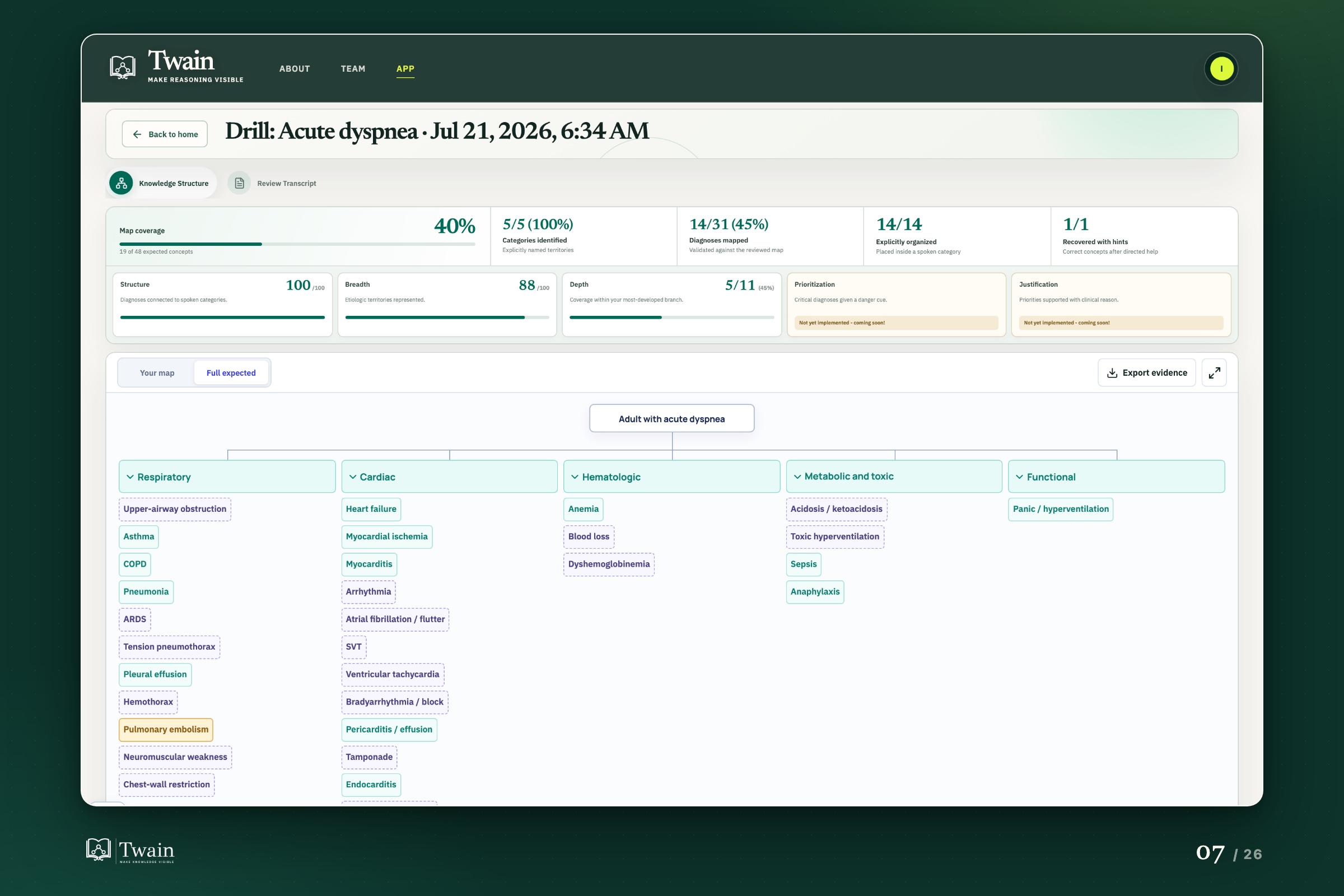Open the TEAM menu item
This screenshot has width=1344, height=896.
[x=353, y=68]
